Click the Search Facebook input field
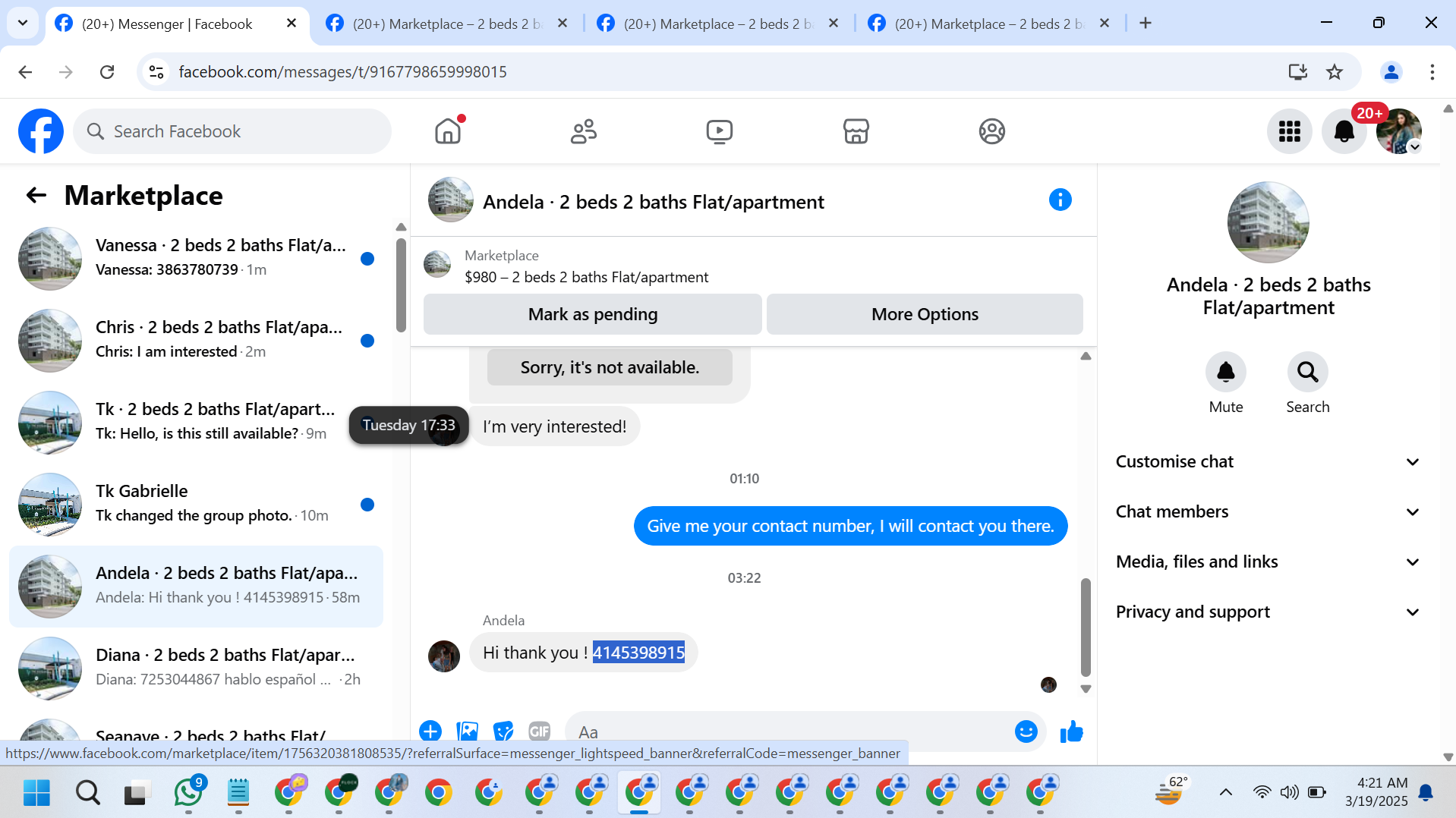1456x818 pixels. pos(232,131)
